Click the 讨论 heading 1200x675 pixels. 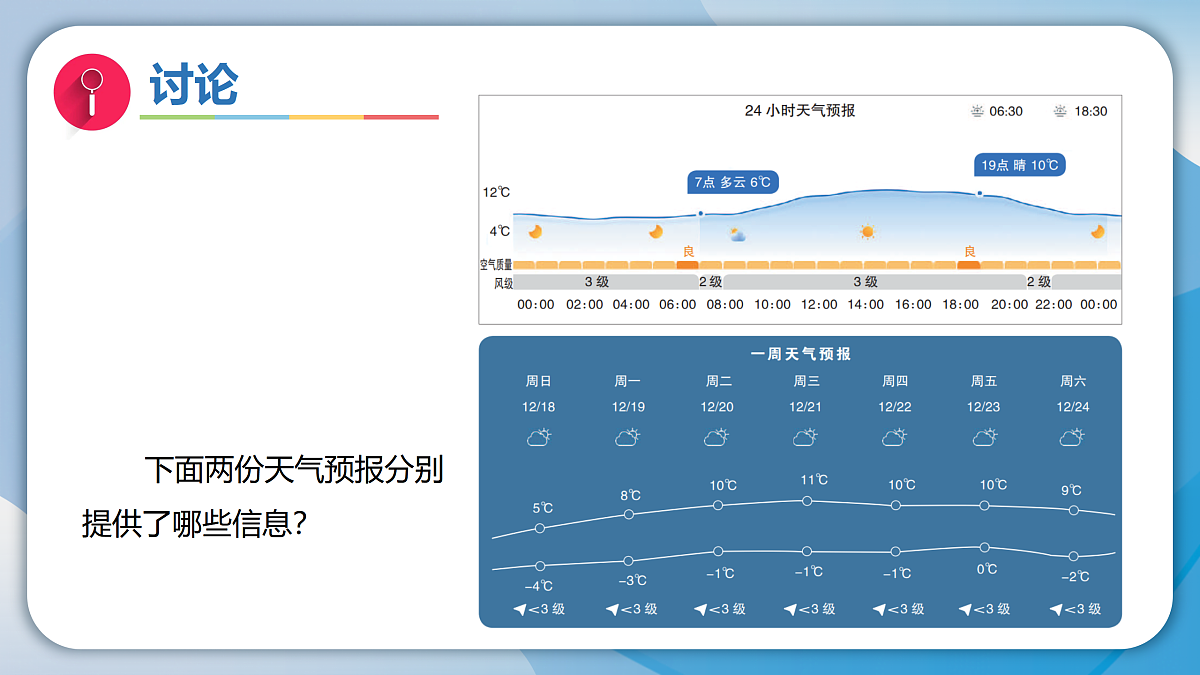click(195, 85)
